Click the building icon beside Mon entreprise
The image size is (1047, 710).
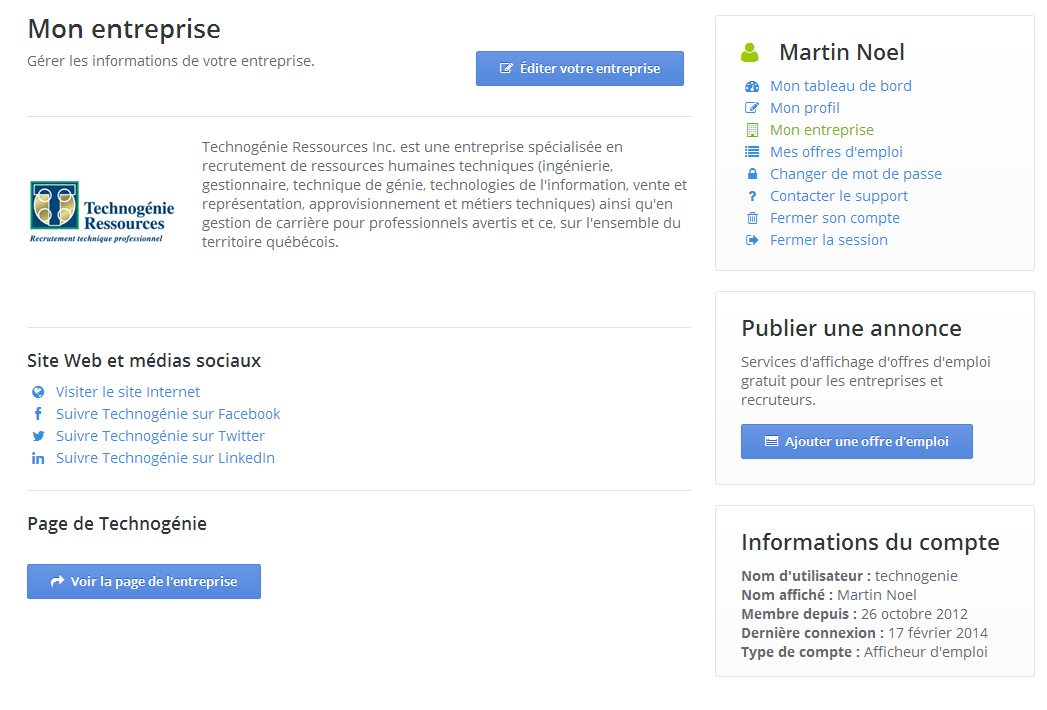click(752, 130)
